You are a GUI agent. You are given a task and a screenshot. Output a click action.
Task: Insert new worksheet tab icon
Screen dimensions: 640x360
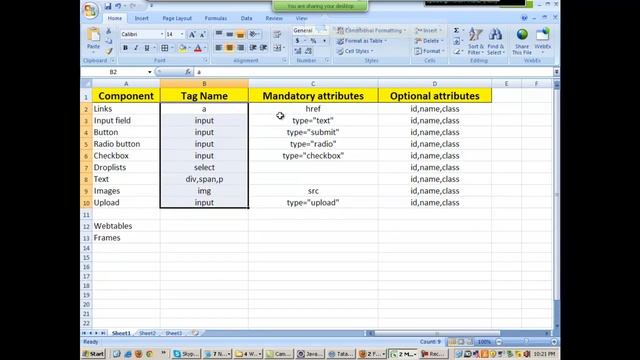(x=195, y=333)
